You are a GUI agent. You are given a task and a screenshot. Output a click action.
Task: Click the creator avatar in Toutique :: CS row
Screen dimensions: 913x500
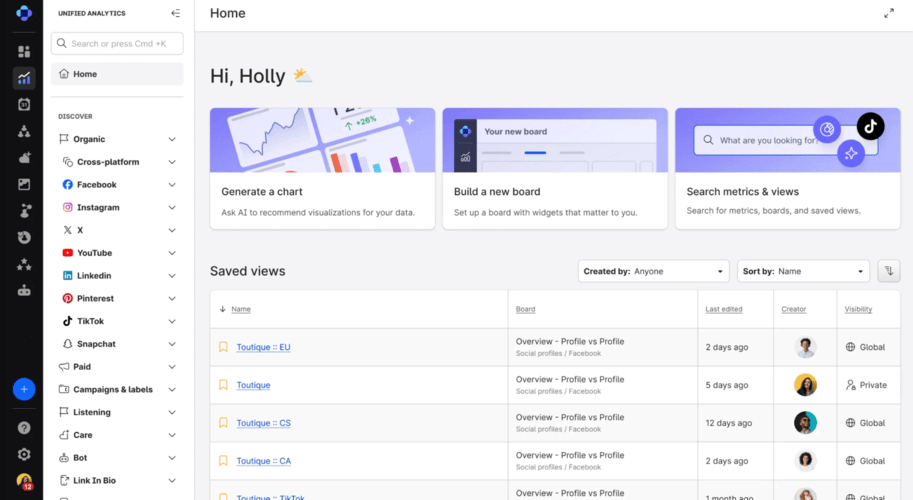(x=805, y=423)
